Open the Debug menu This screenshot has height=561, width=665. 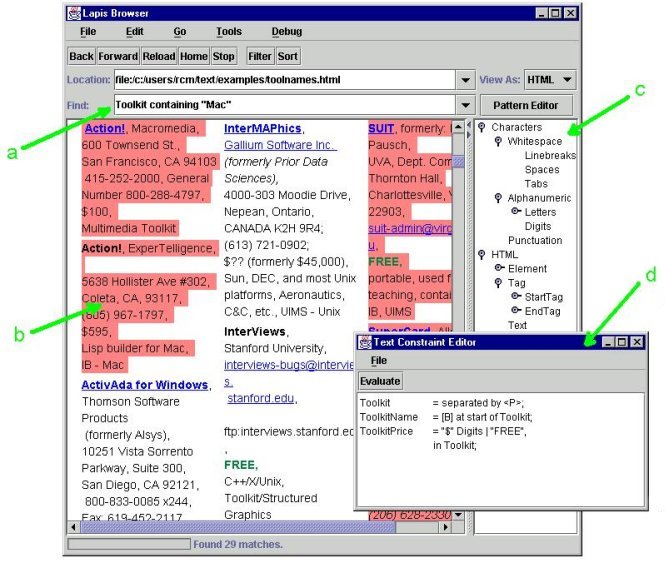point(286,32)
